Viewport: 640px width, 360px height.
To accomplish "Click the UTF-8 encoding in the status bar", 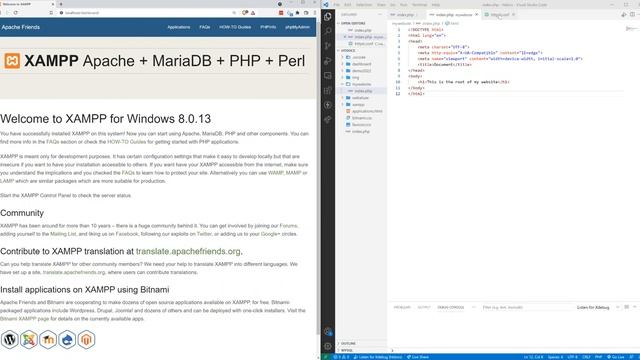I will pos(573,357).
